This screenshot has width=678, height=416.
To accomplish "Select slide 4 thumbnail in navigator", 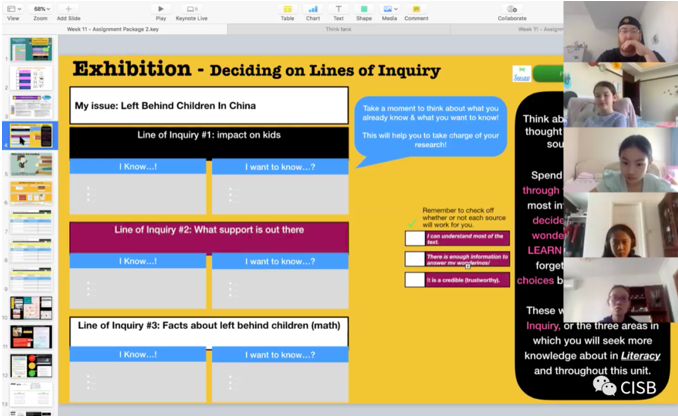I will tap(31, 135).
